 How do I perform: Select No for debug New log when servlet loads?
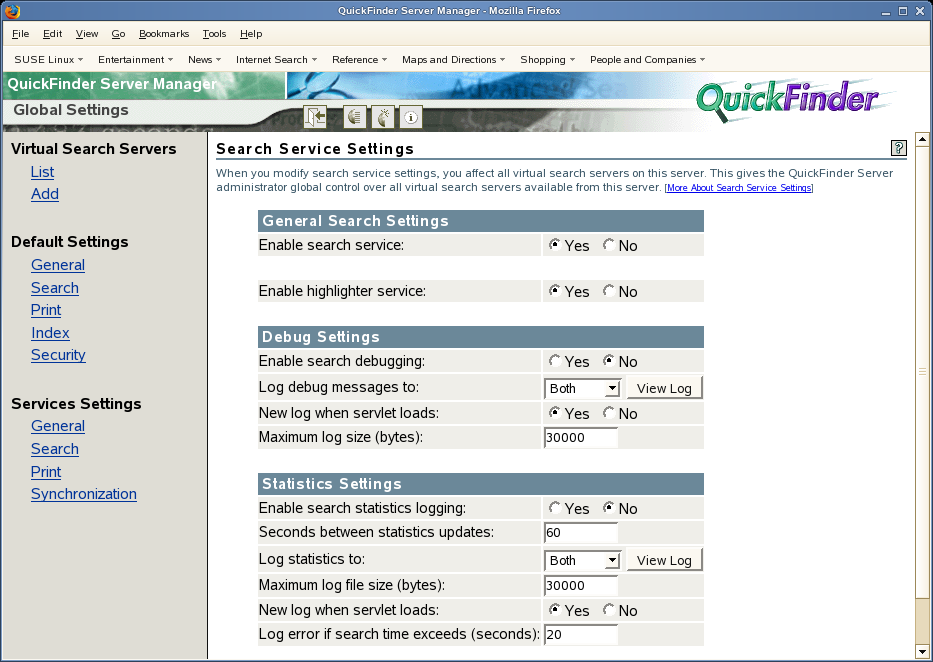pyautogui.click(x=609, y=412)
